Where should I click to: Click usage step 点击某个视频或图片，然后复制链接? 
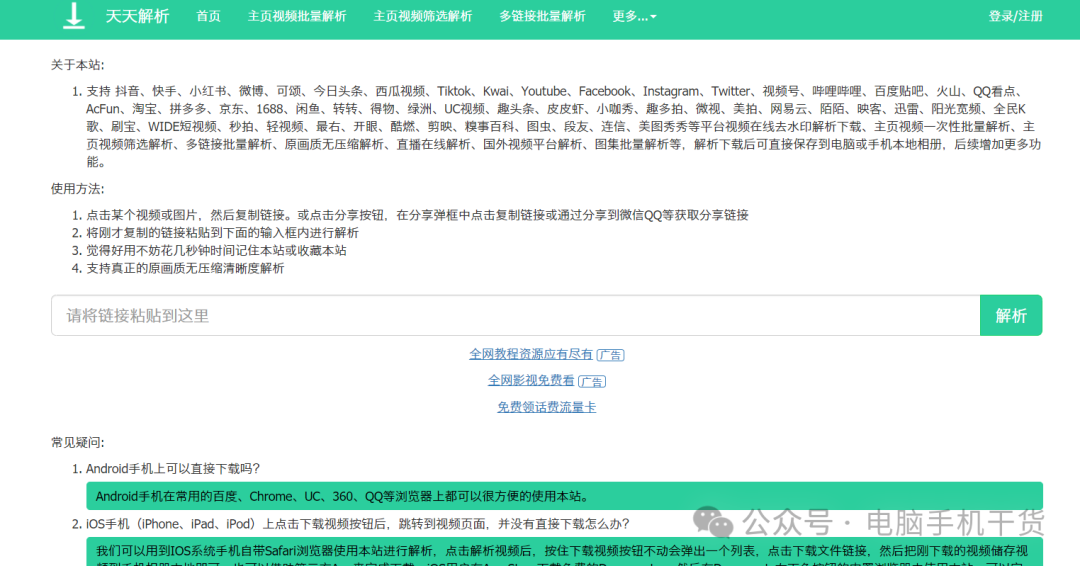[x=417, y=215]
